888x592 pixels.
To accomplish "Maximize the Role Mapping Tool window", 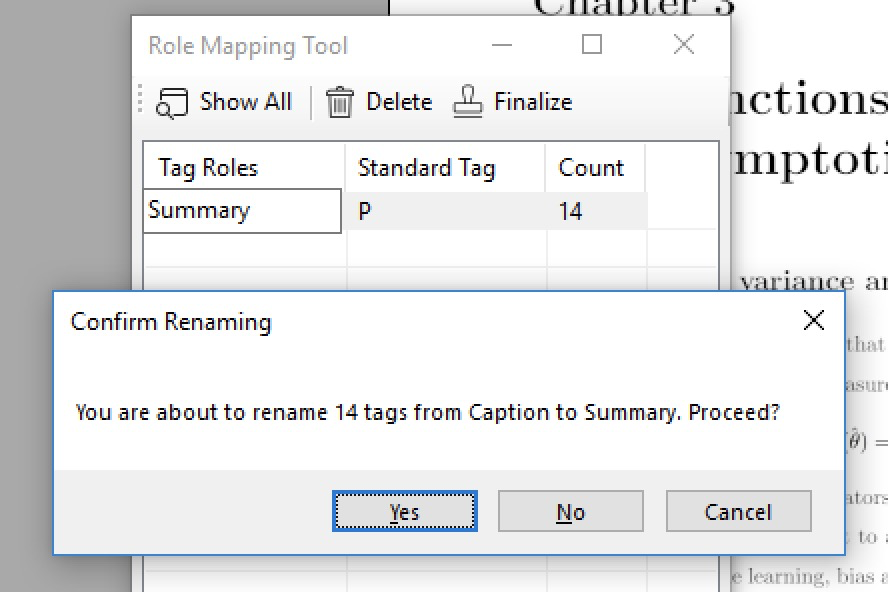I will (592, 45).
